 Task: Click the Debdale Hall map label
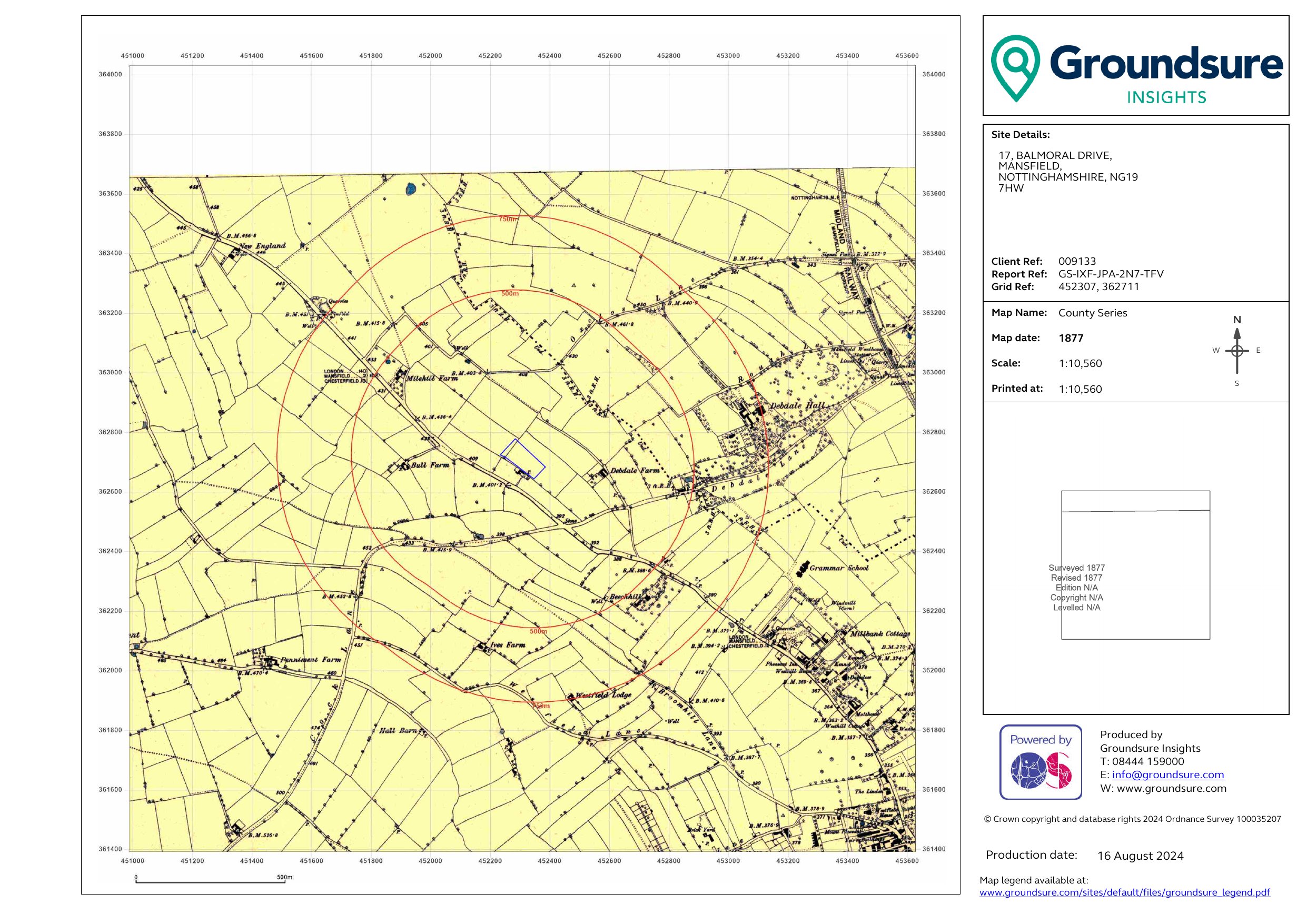[797, 406]
